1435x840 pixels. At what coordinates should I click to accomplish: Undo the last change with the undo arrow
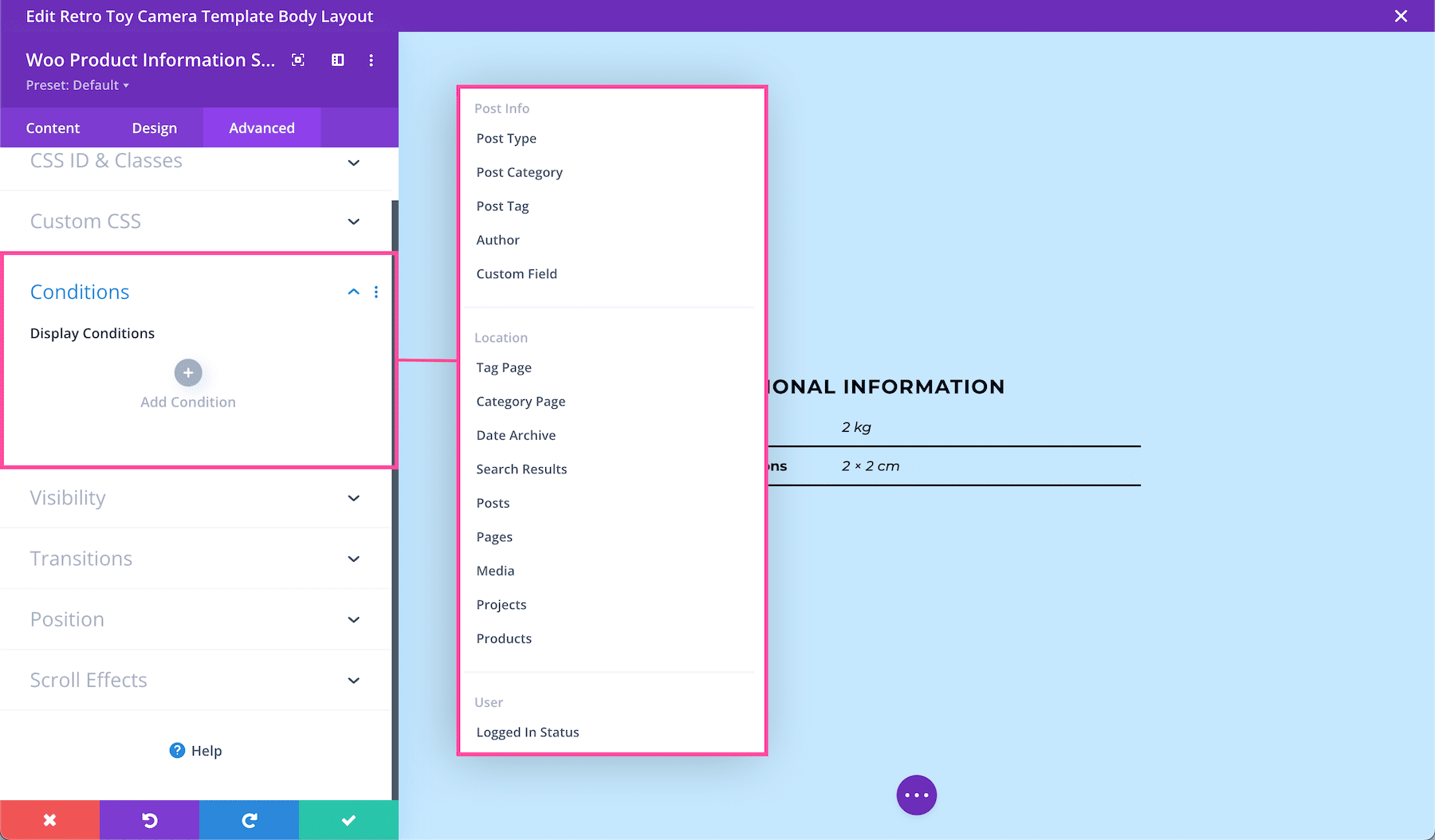click(149, 819)
